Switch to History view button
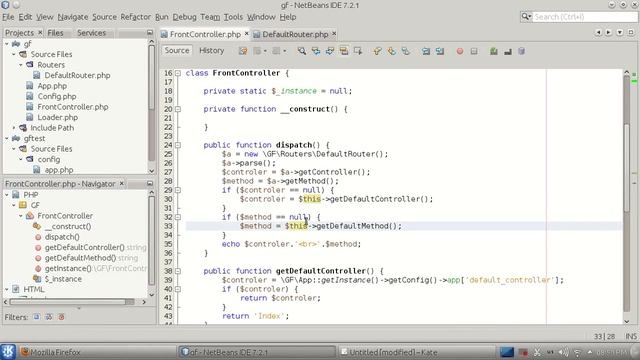The width and height of the screenshot is (640, 360). (211, 51)
